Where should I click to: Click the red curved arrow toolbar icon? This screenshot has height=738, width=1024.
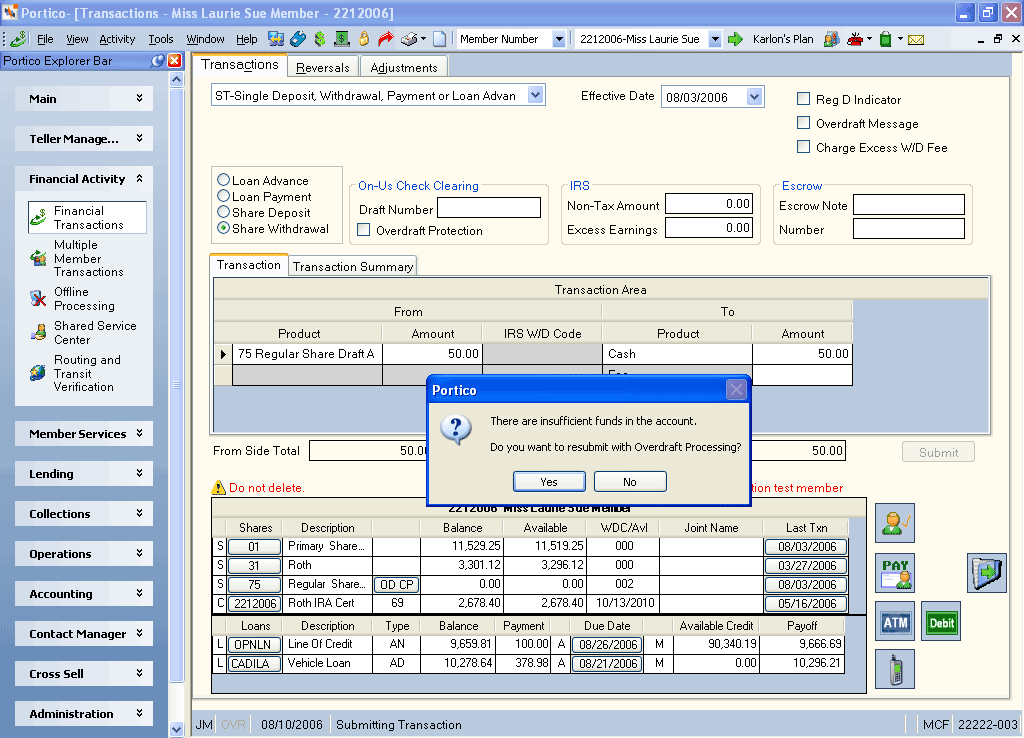click(x=386, y=39)
